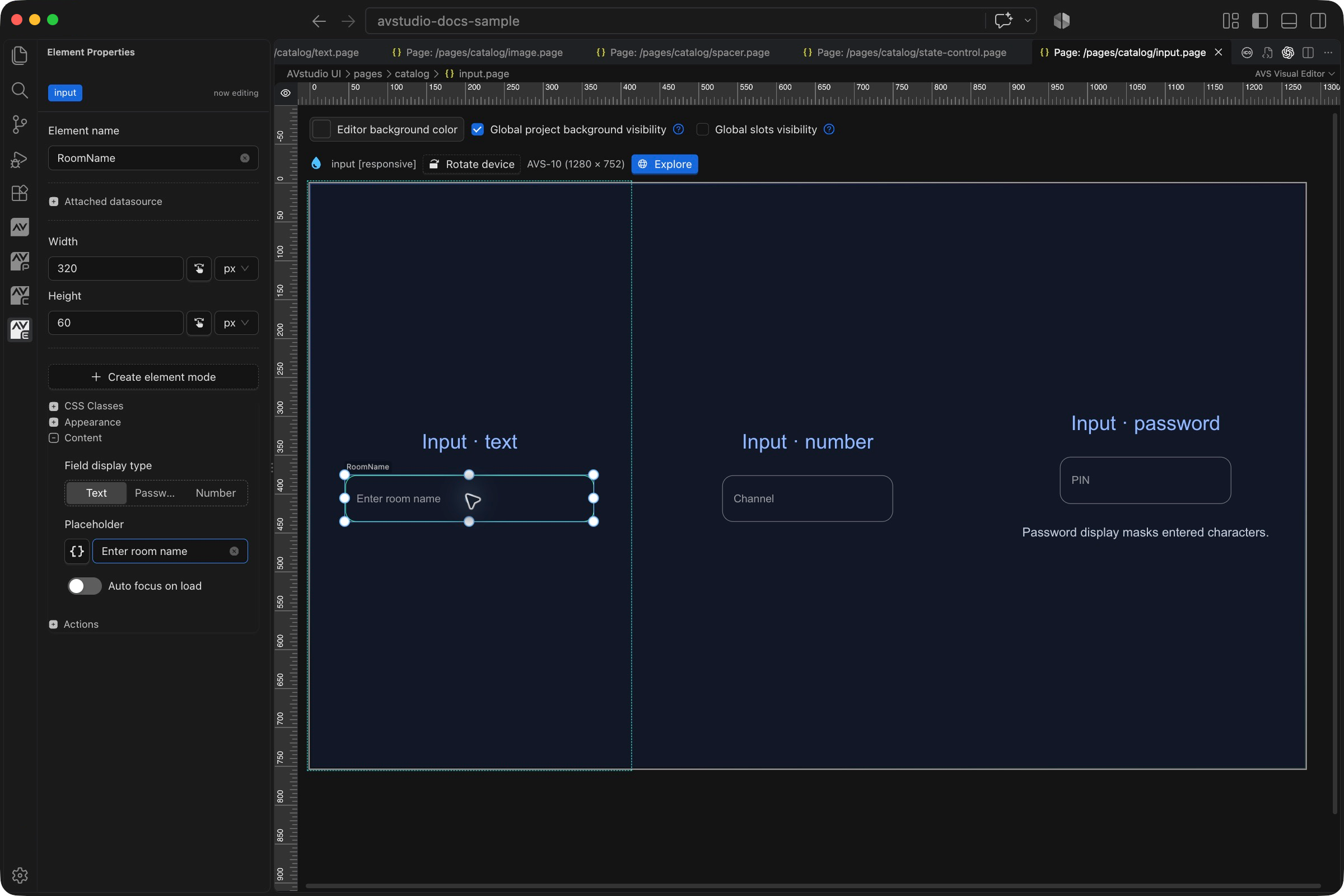Screen dimensions: 1344x896
Task: Click the Explore button
Action: click(x=665, y=165)
